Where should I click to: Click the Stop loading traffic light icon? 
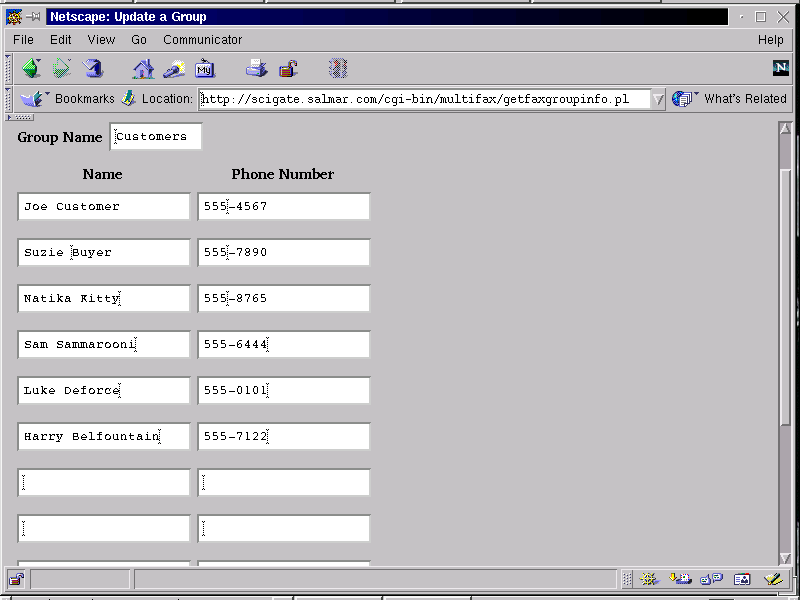[x=338, y=69]
